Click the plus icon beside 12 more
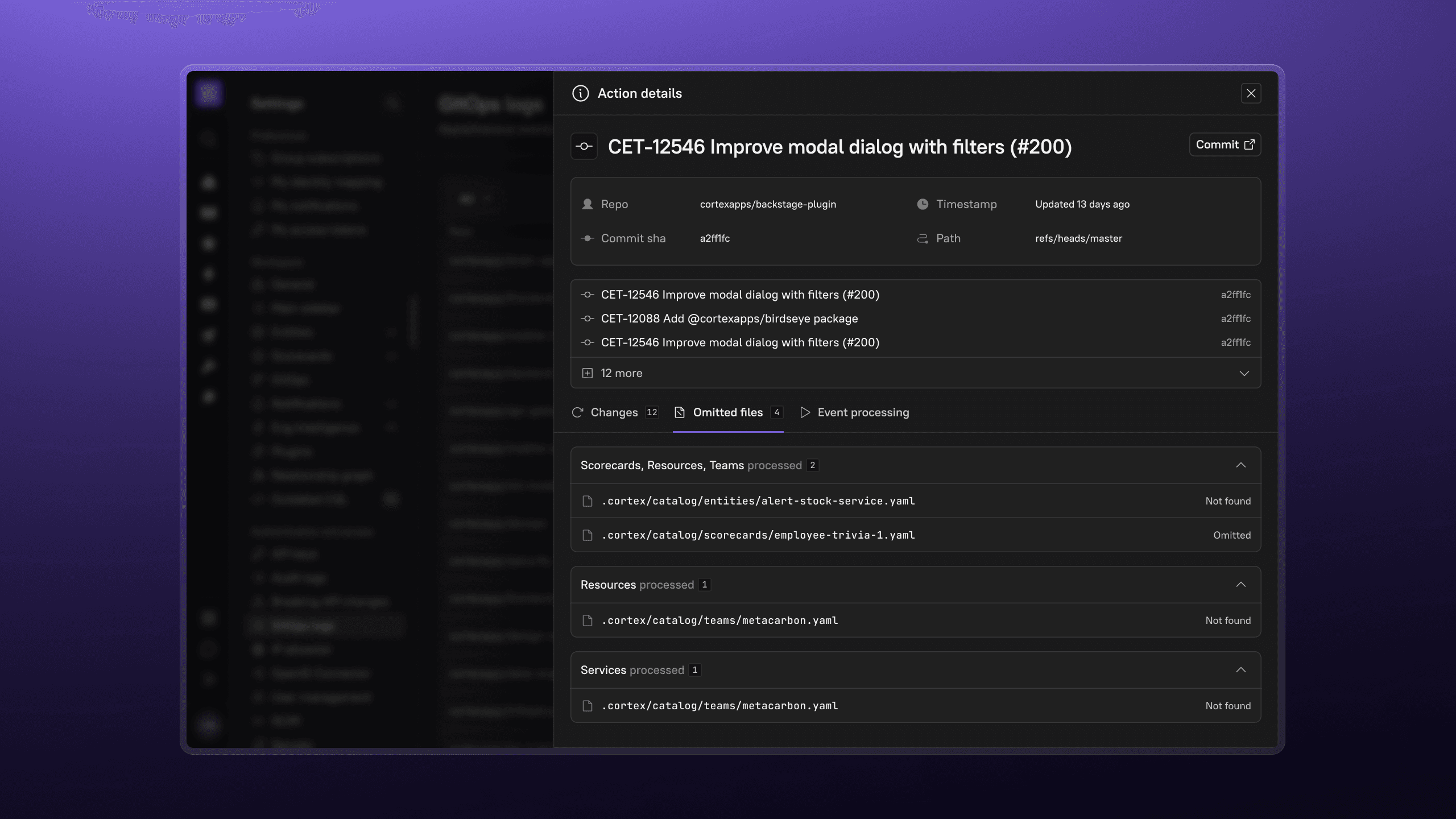Viewport: 1456px width, 819px height. [x=588, y=373]
